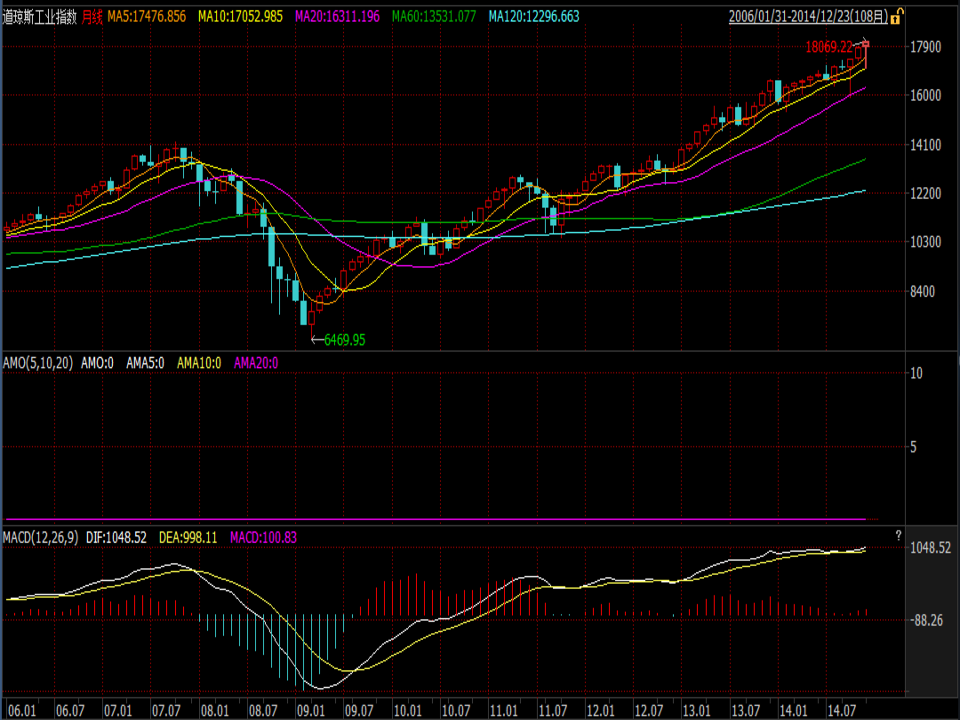Click the 14.07 time axis marker
The height and width of the screenshot is (720, 960).
point(842,711)
